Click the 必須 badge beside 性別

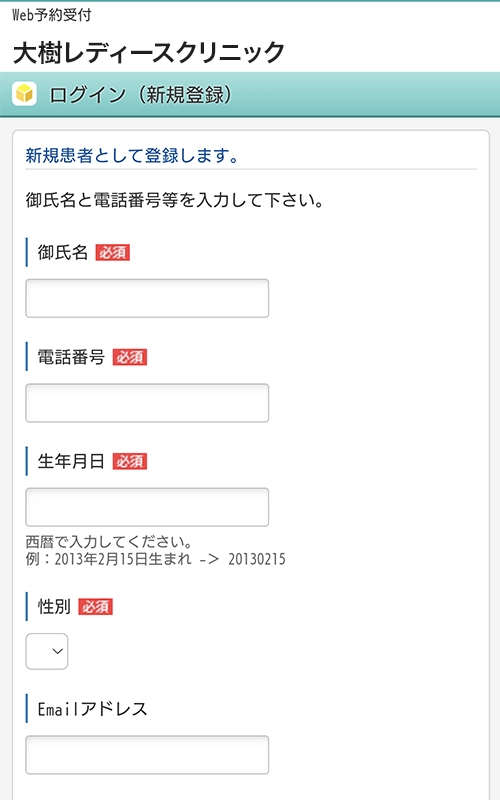click(x=95, y=607)
